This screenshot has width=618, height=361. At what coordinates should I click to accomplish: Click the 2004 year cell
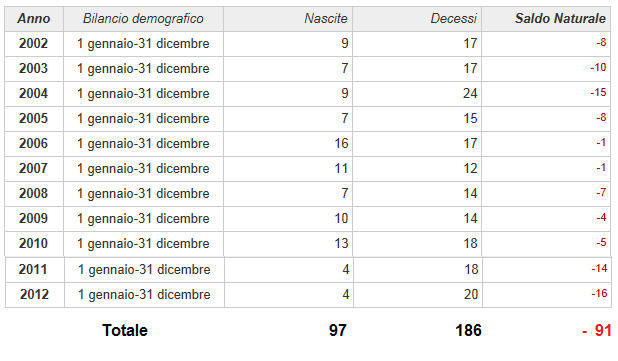pyautogui.click(x=34, y=93)
